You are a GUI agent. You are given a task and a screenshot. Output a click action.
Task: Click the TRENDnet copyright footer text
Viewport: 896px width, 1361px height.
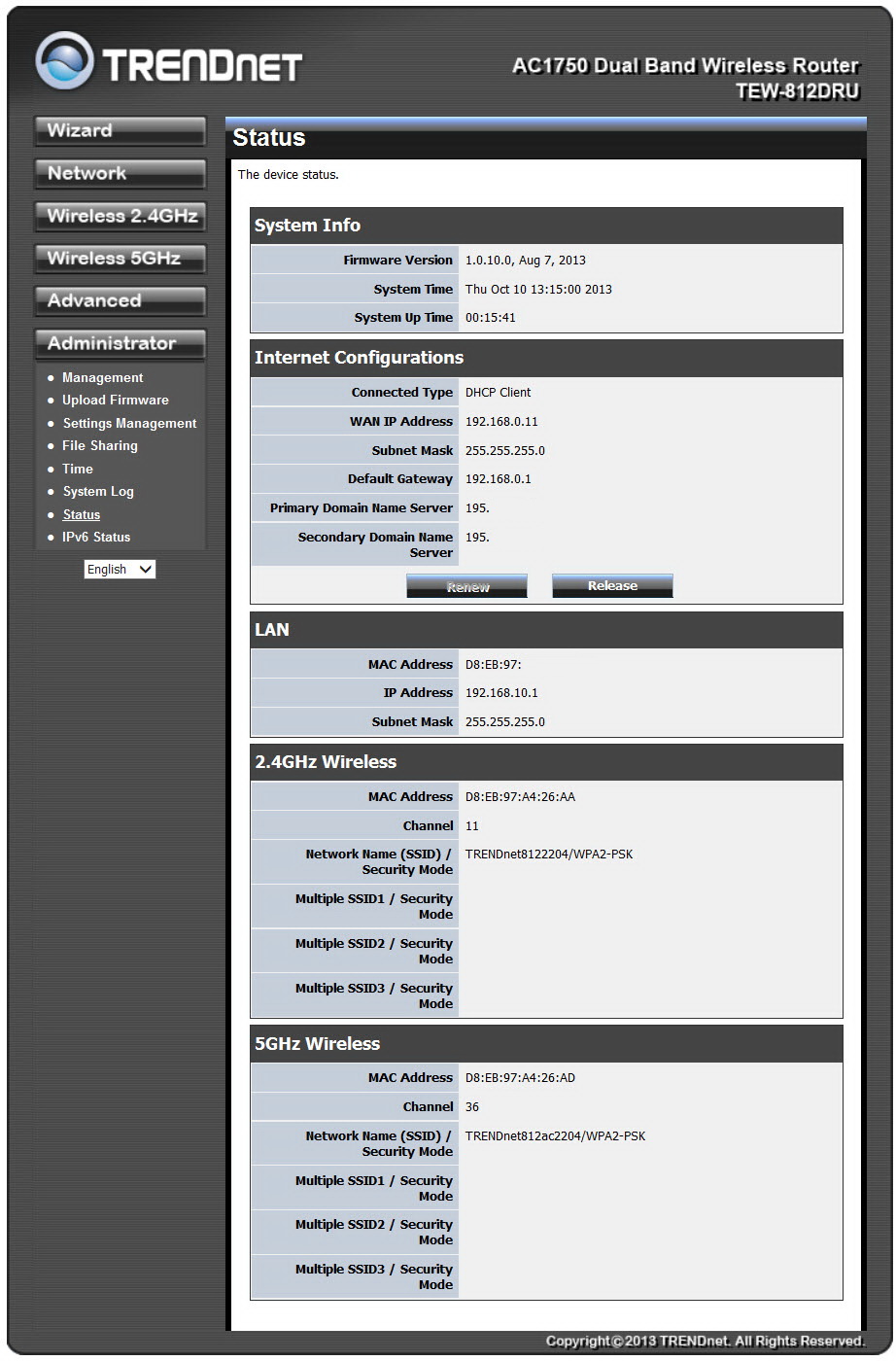705,1342
